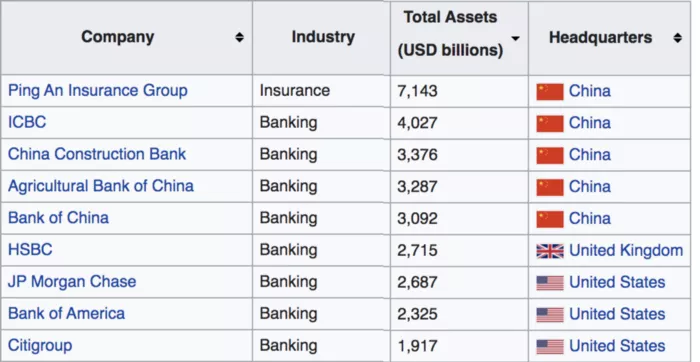Open Ping An Insurance Group link

pos(98,91)
